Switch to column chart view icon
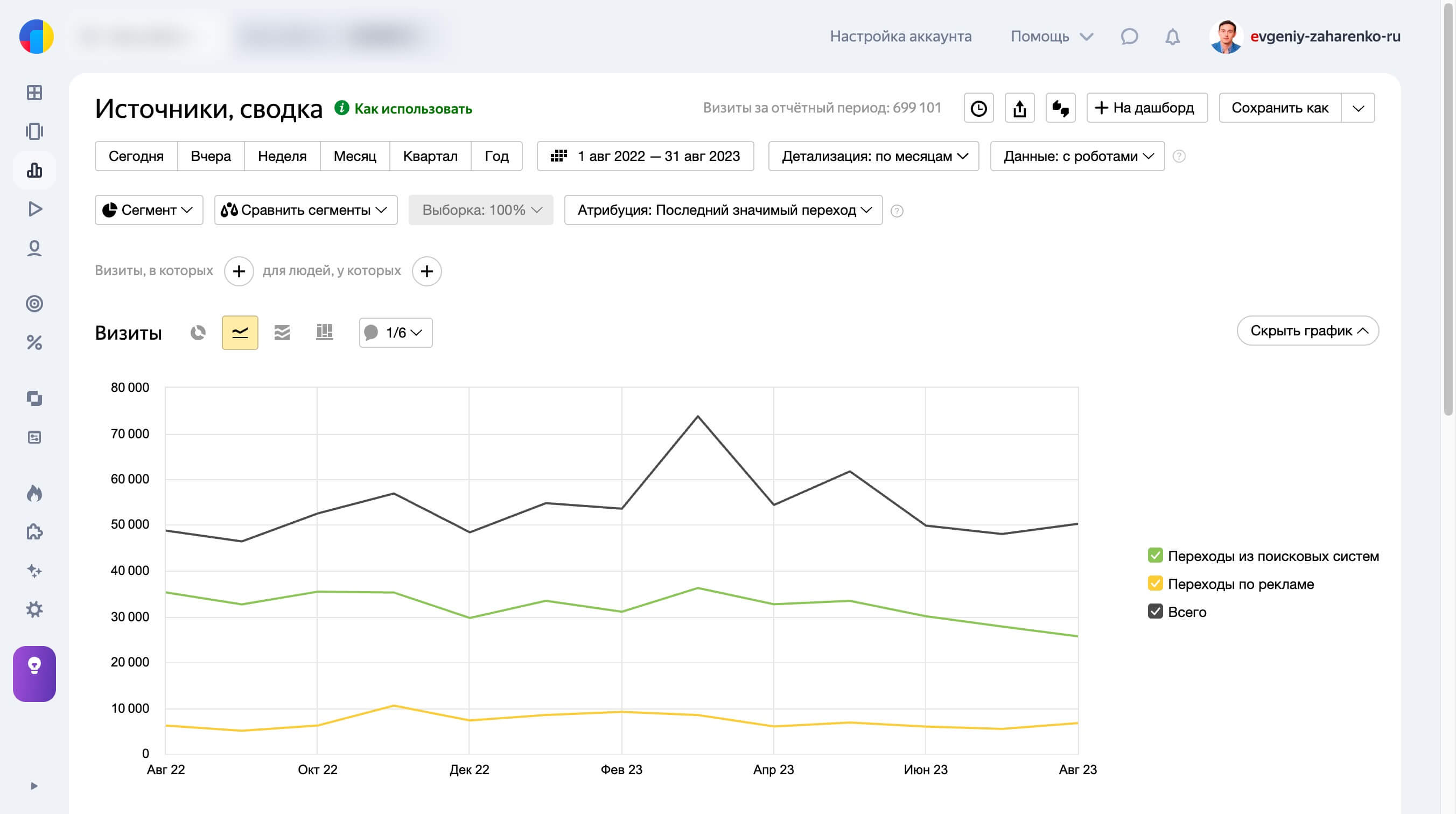This screenshot has width=1456, height=814. (325, 332)
